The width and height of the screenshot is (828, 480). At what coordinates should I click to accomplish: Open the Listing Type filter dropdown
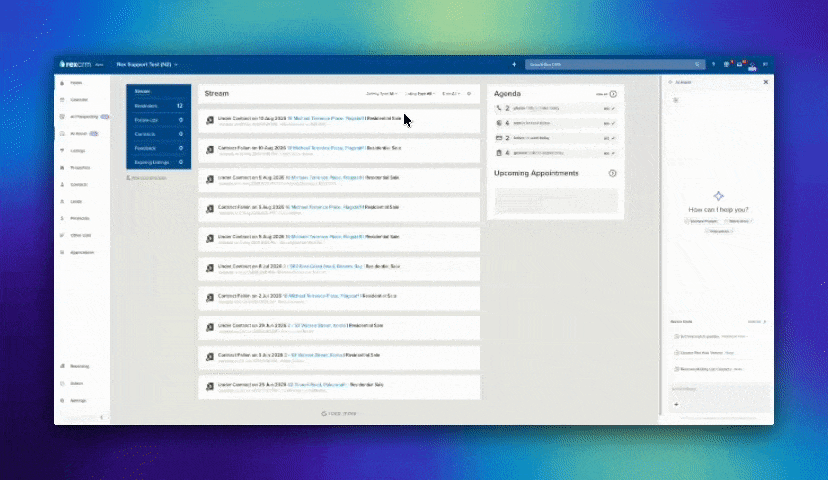420,93
